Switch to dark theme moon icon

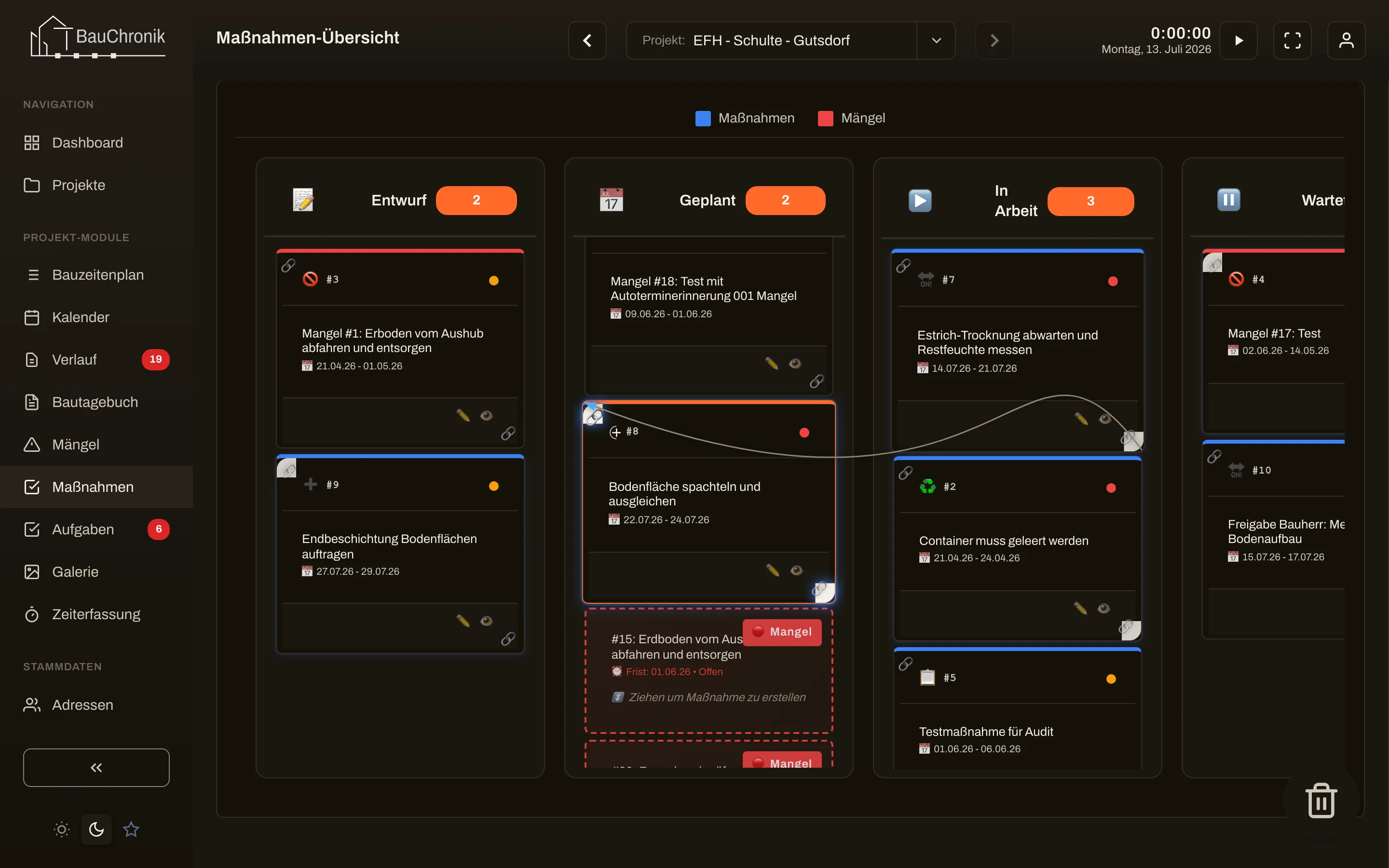[x=96, y=829]
